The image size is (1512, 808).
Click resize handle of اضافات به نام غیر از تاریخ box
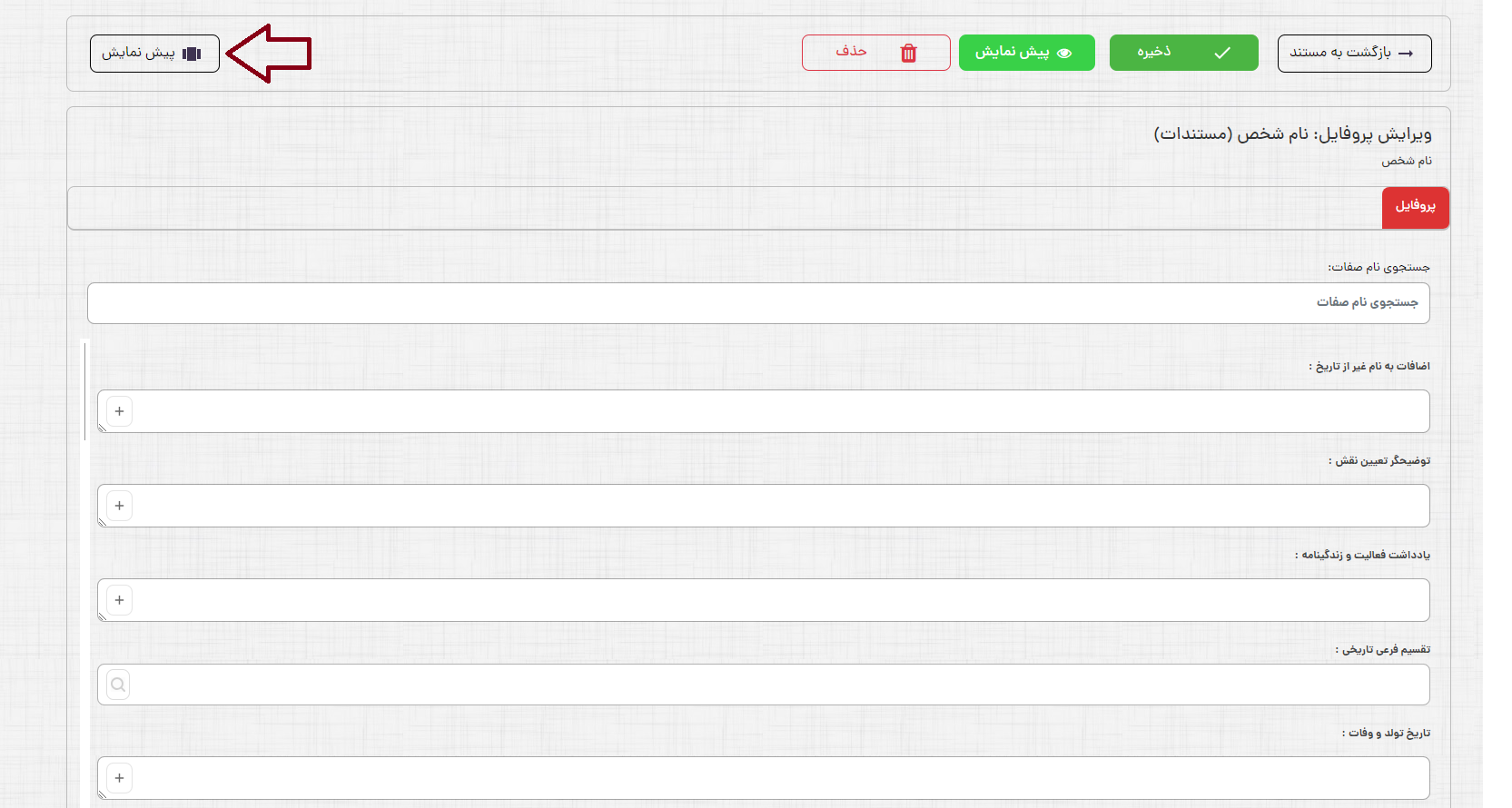pyautogui.click(x=102, y=429)
